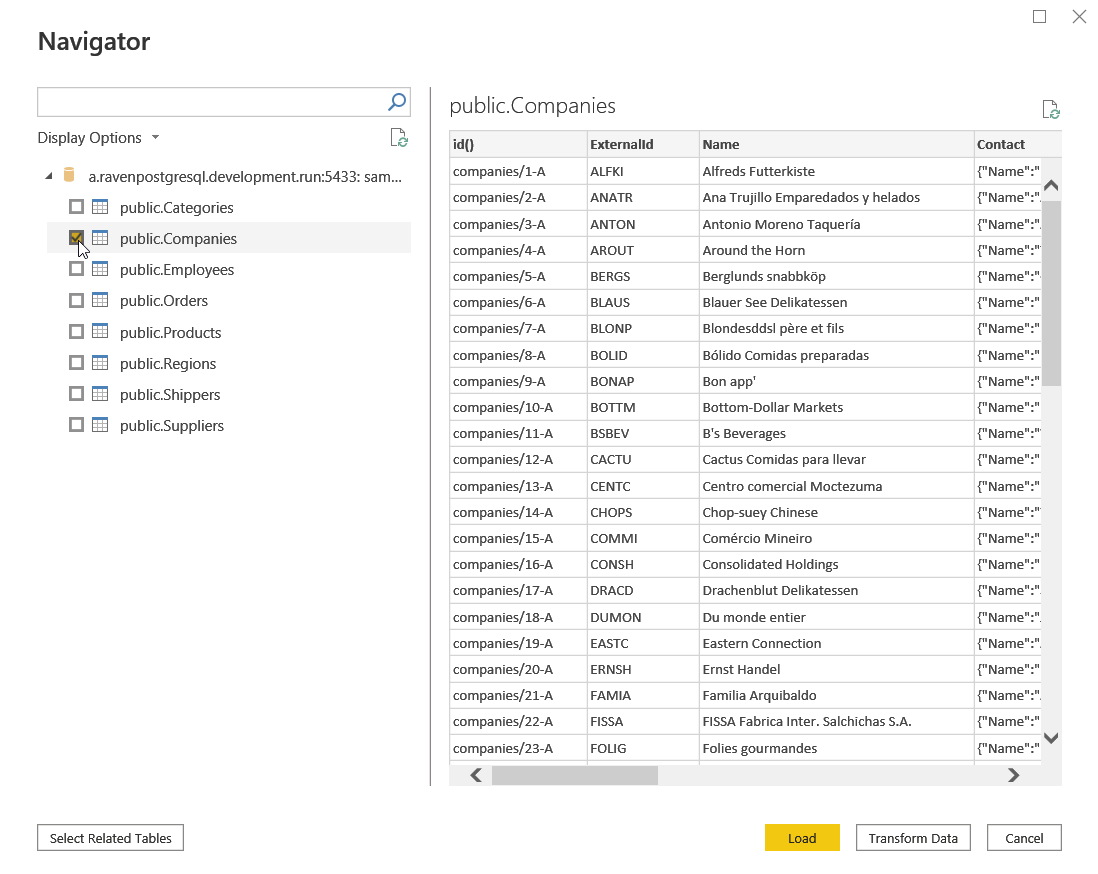Click the table icon next to public.Regions
The height and width of the screenshot is (874, 1098).
coord(100,363)
